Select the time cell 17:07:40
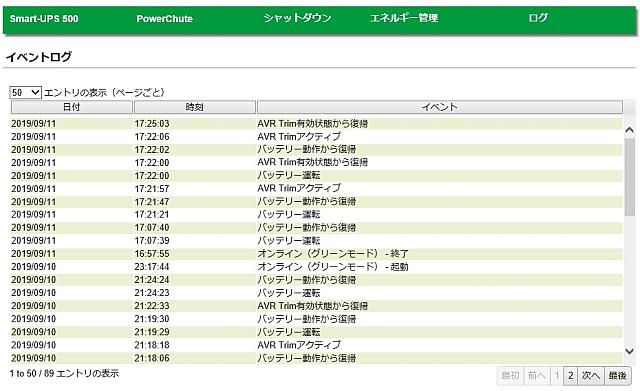This screenshot has width=640, height=391. [152, 227]
